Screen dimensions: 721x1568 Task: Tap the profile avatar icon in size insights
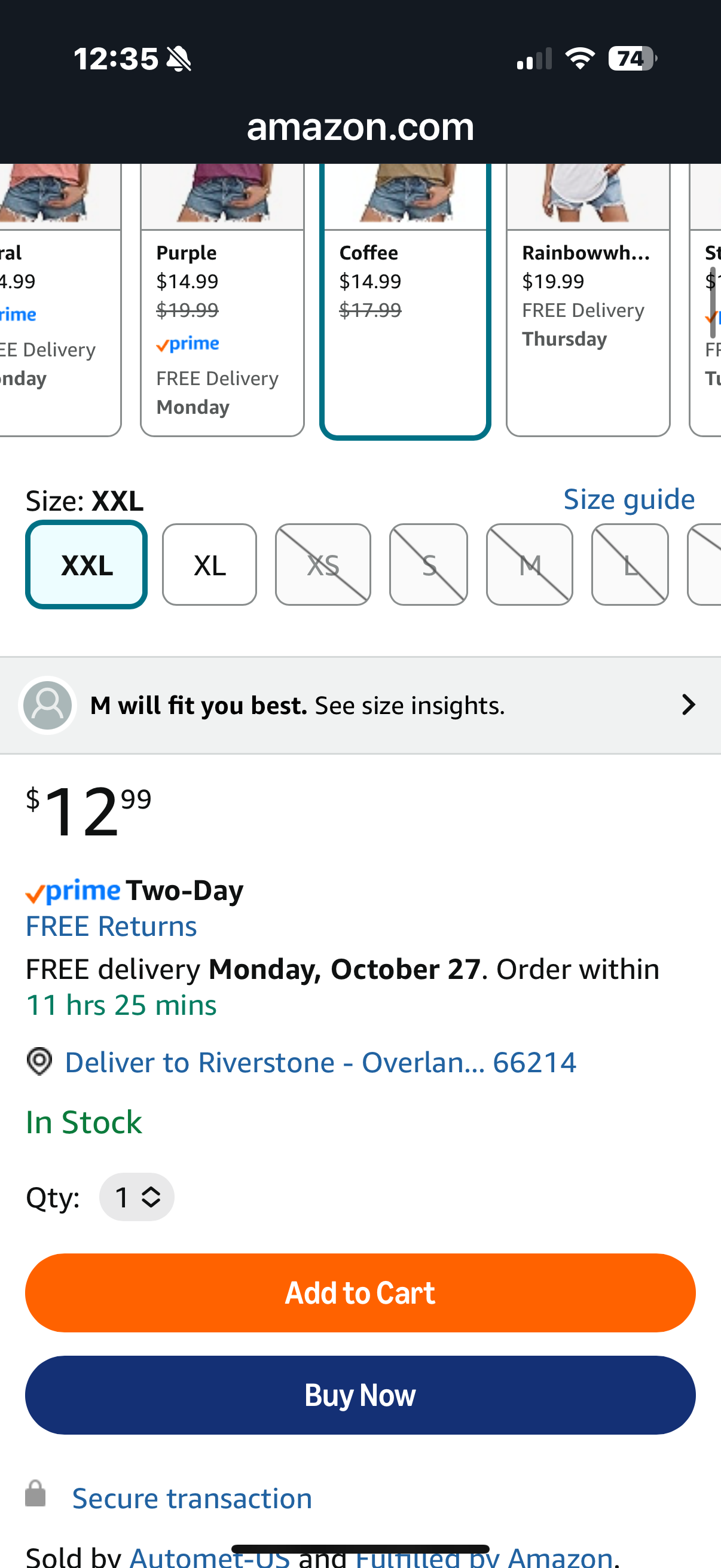[47, 705]
